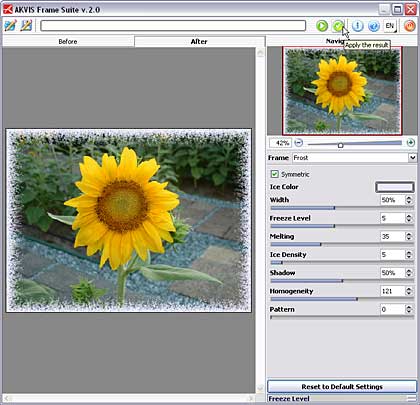
Task: Click the second pencil icon with the star
Action: click(26, 26)
